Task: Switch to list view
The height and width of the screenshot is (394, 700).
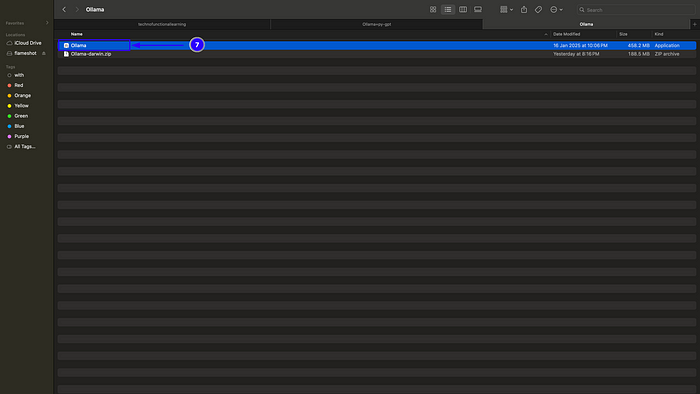Action: pos(448,9)
